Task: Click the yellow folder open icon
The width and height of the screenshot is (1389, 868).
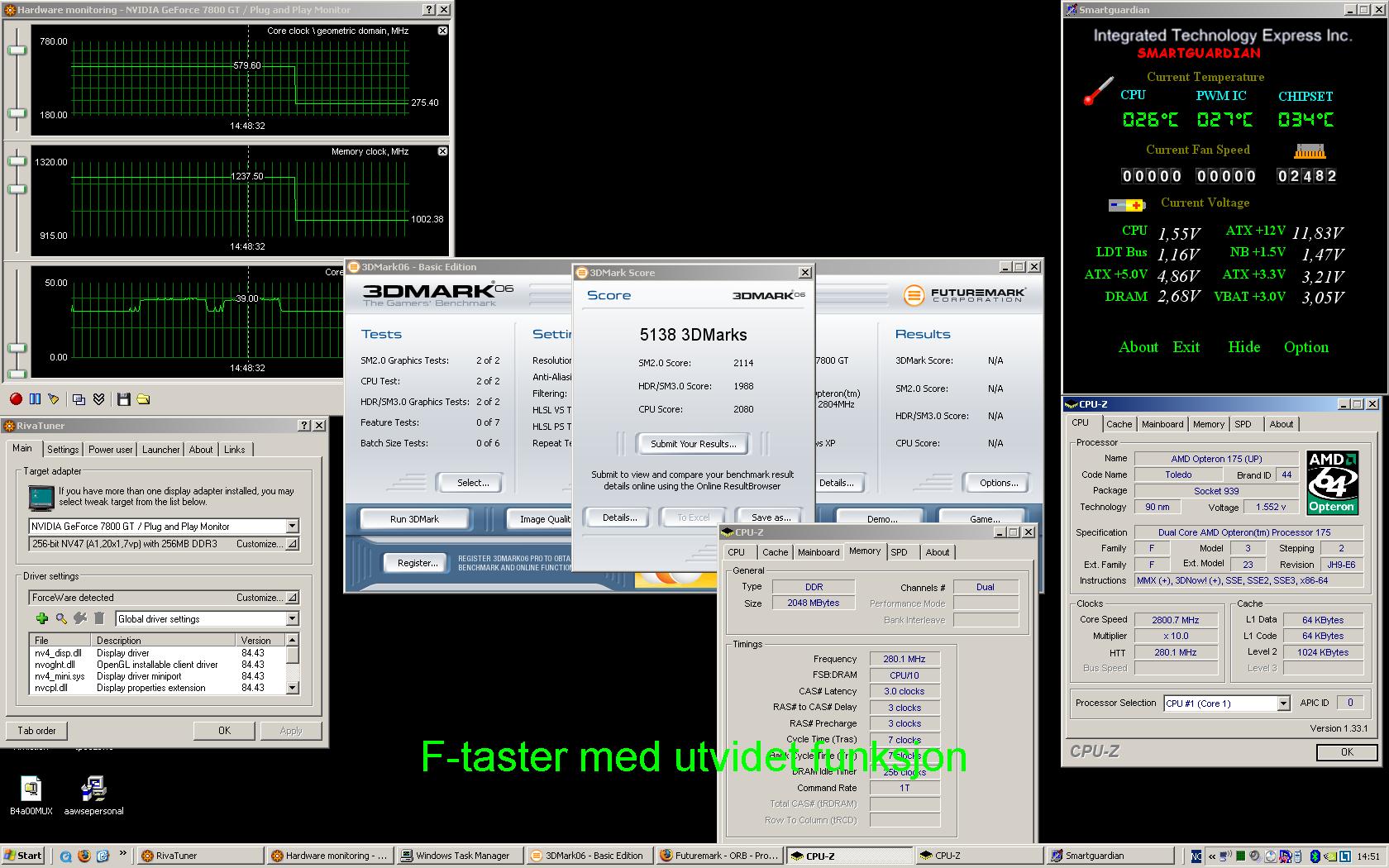Action: tap(143, 399)
